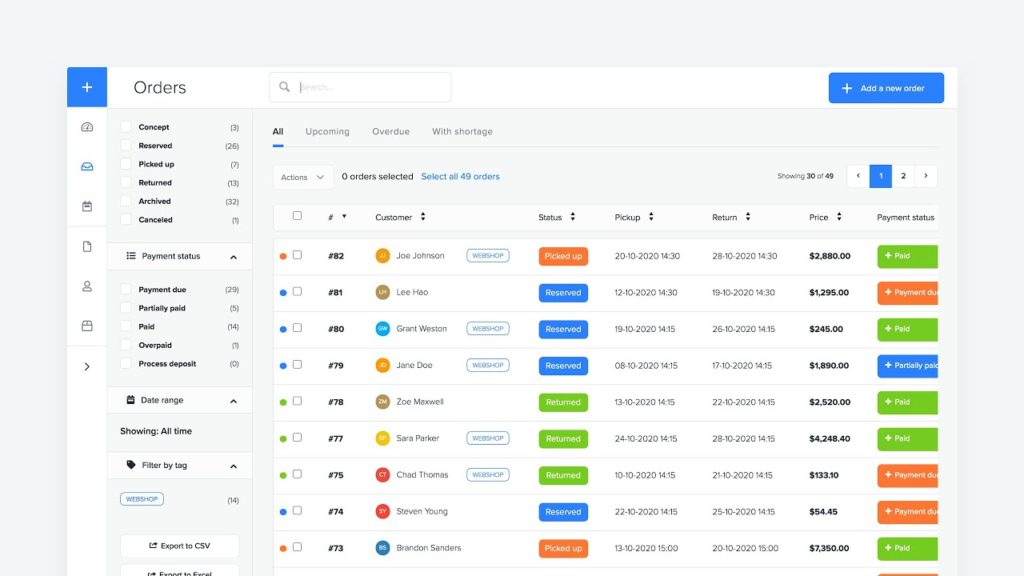The height and width of the screenshot is (576, 1024).
Task: Click Zoe Maxwell's avatar icon
Action: point(383,402)
